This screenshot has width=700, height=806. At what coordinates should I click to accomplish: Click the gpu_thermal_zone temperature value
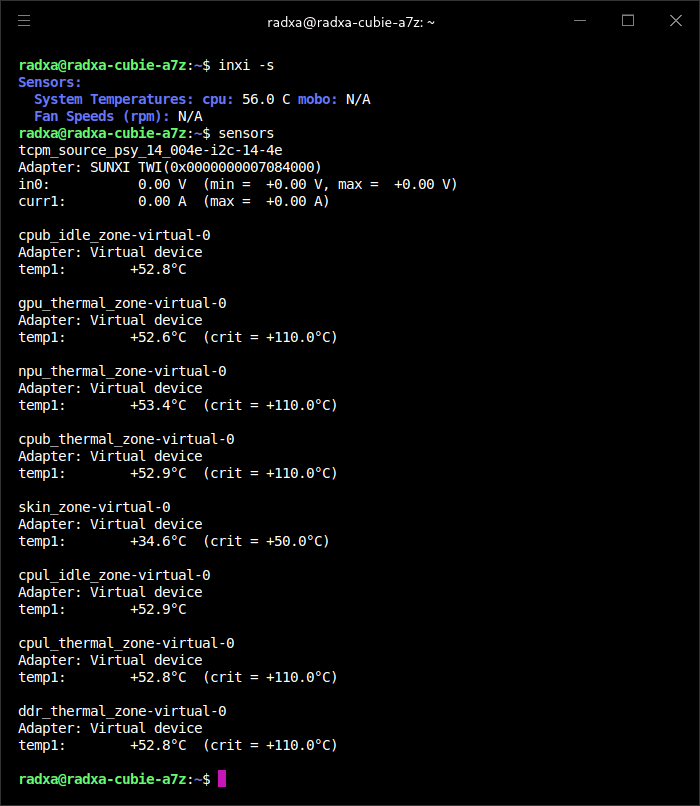click(158, 337)
